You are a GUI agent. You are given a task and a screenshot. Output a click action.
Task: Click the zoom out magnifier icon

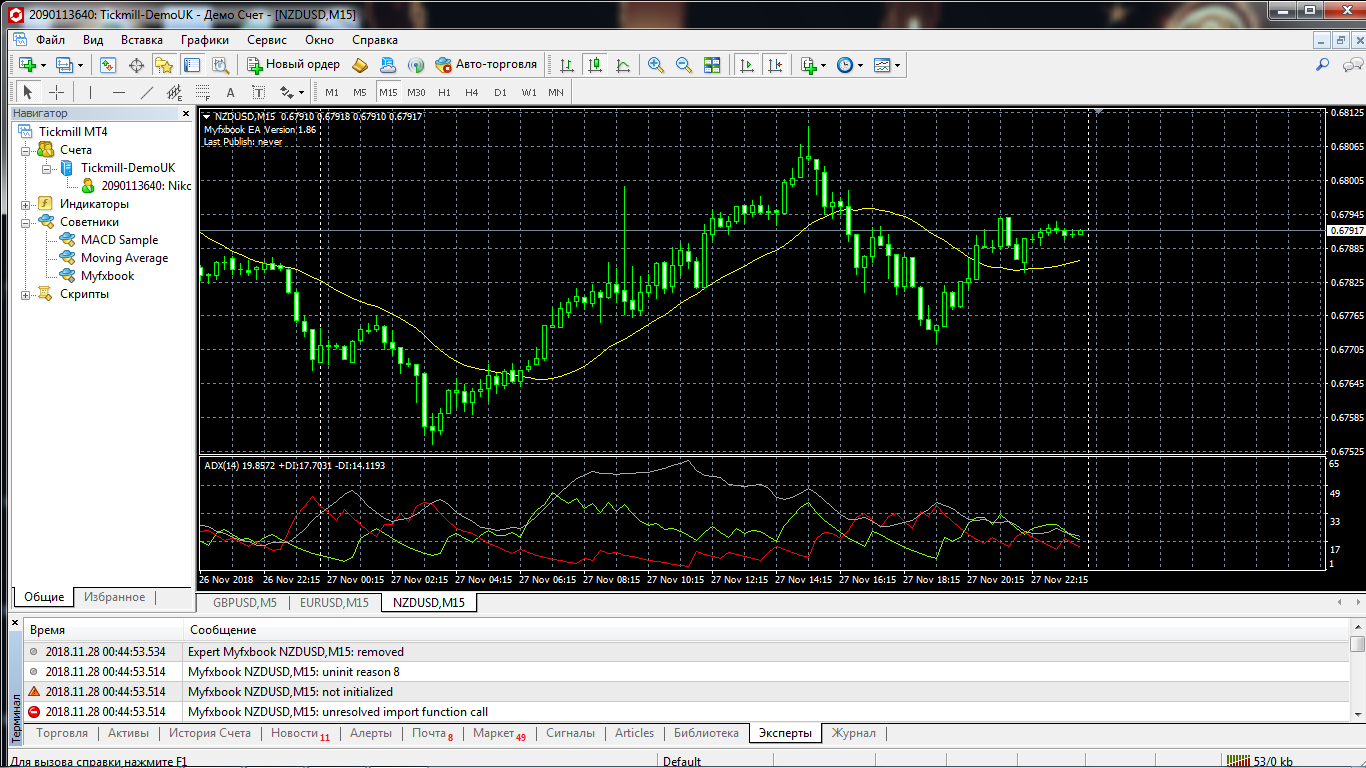click(684, 65)
